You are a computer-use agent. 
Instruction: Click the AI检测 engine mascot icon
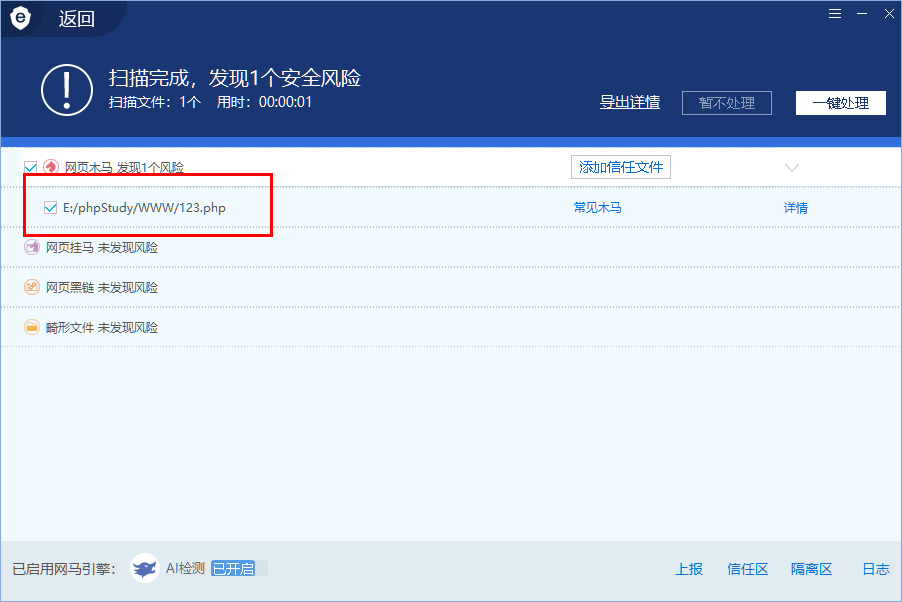coord(145,569)
